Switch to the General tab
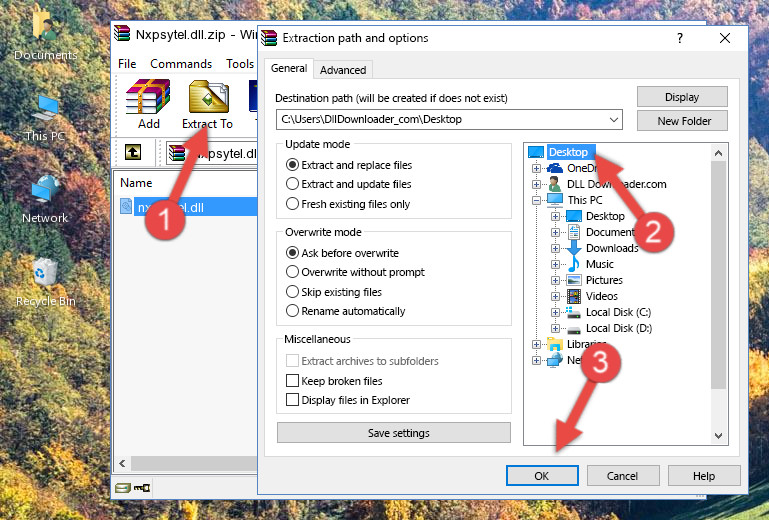 (x=289, y=68)
